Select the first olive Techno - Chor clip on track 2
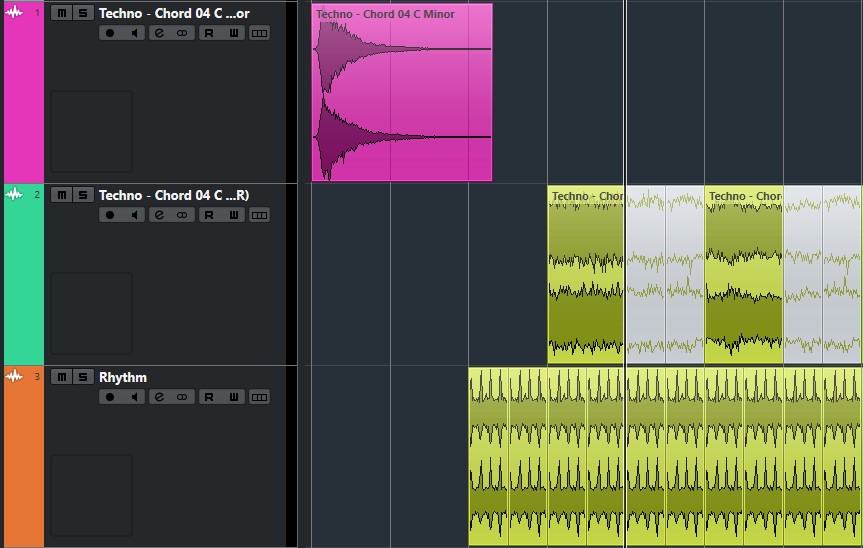This screenshot has width=863, height=548. [586, 275]
